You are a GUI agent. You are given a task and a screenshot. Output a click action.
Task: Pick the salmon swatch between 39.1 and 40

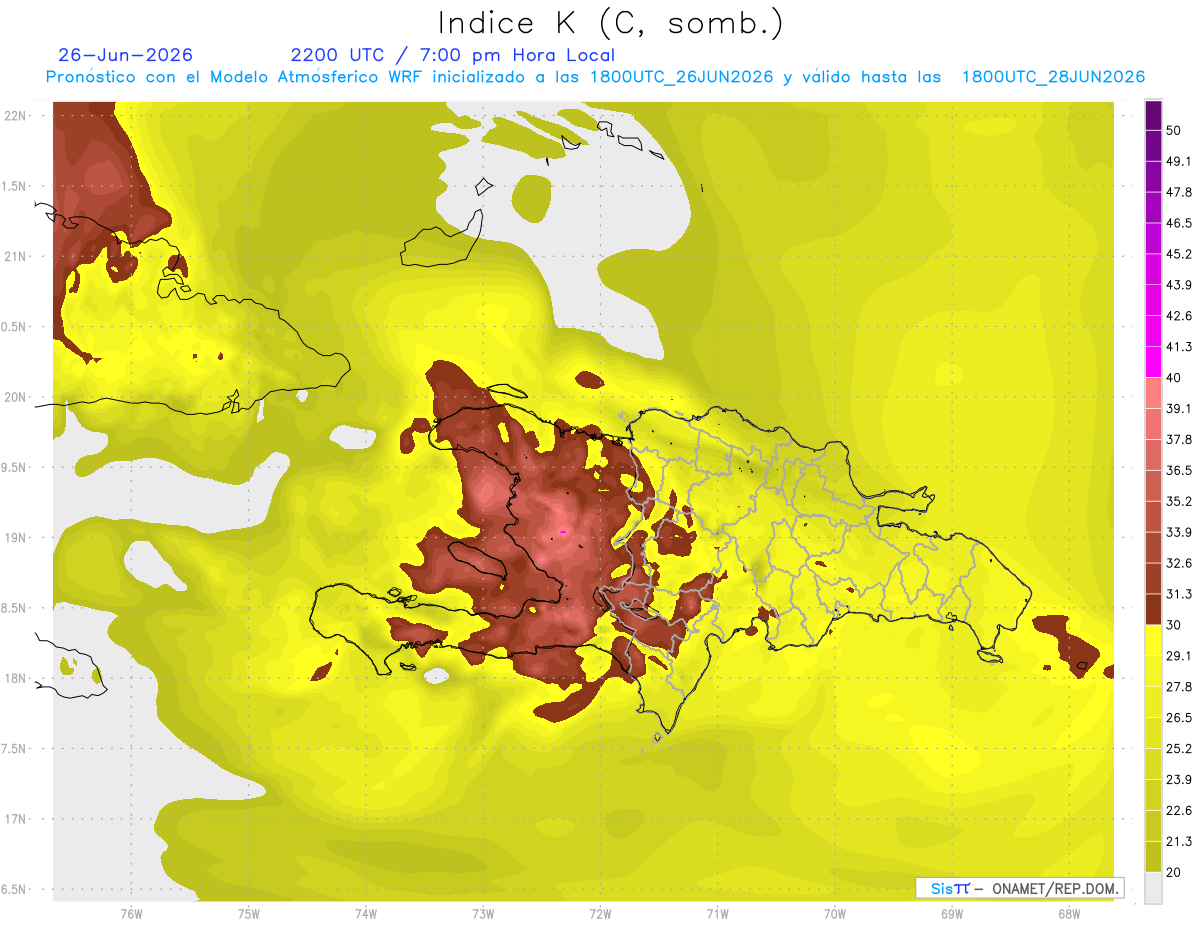point(1153,393)
